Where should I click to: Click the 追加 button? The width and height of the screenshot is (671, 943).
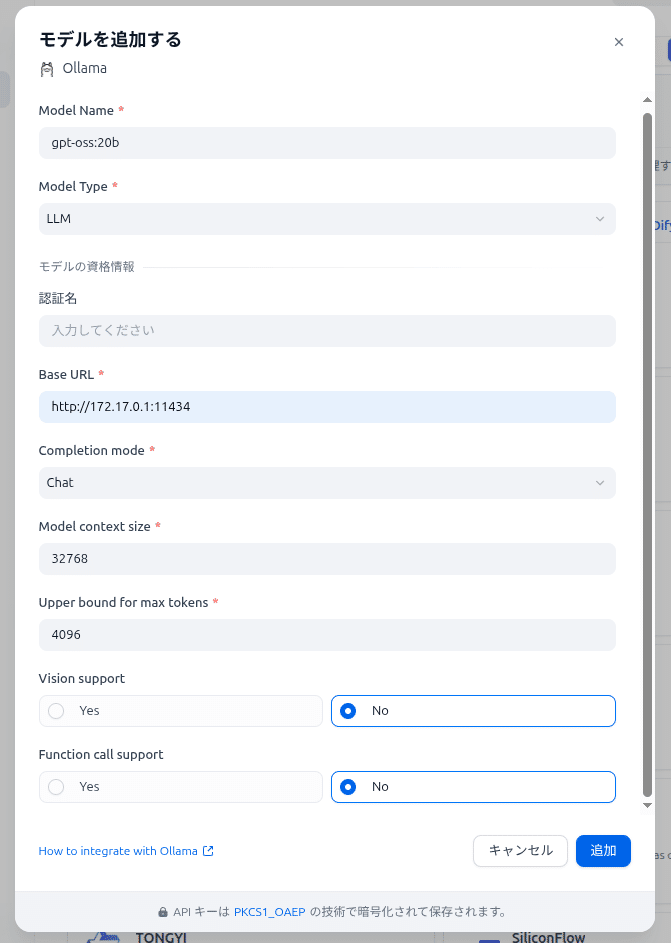(x=603, y=851)
